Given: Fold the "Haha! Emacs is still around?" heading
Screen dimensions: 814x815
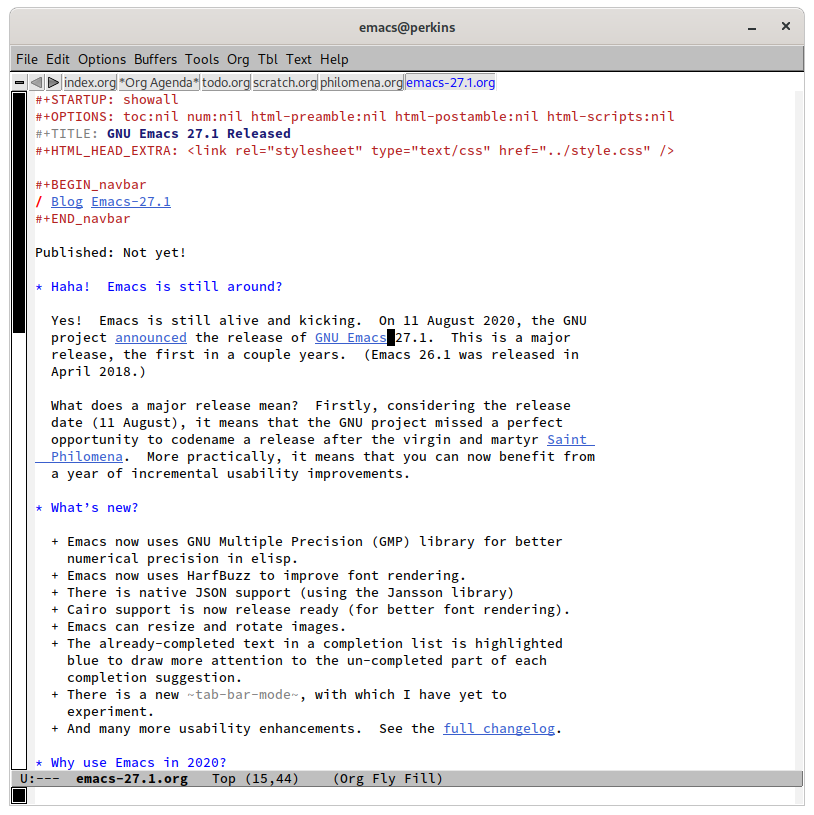Looking at the screenshot, I should click(166, 287).
